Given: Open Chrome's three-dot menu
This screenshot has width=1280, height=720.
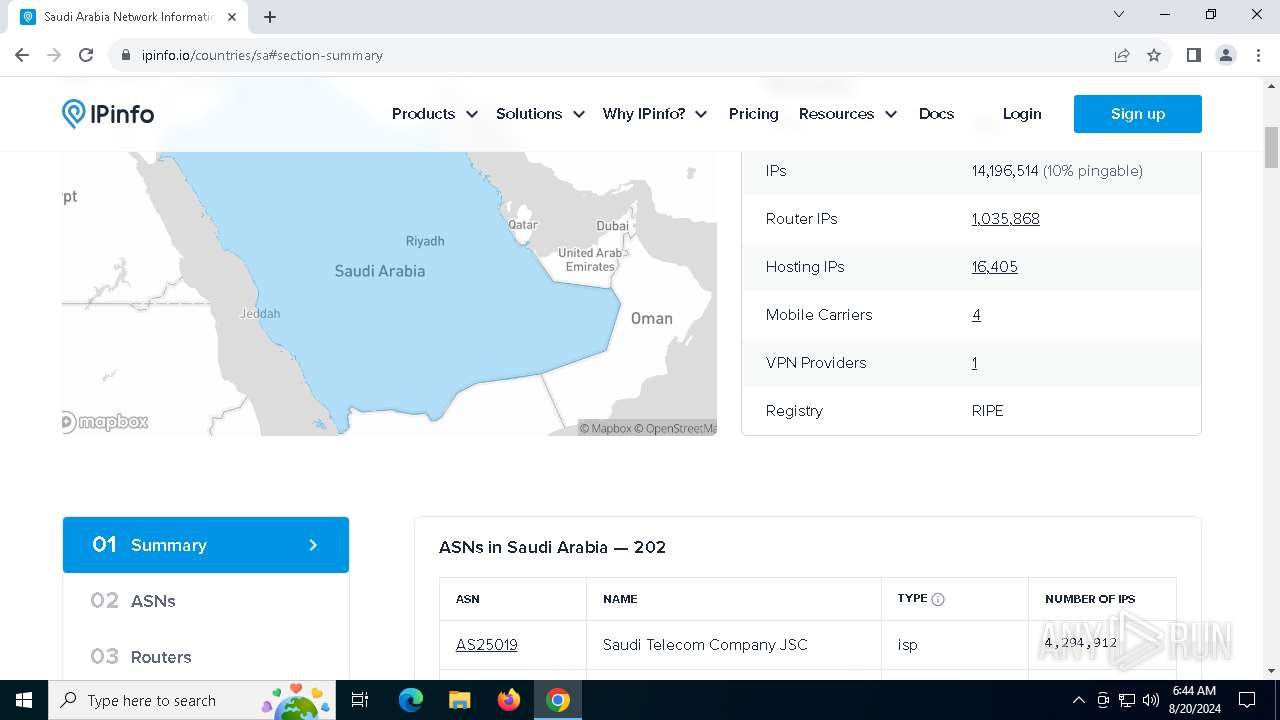Looking at the screenshot, I should pos(1257,55).
